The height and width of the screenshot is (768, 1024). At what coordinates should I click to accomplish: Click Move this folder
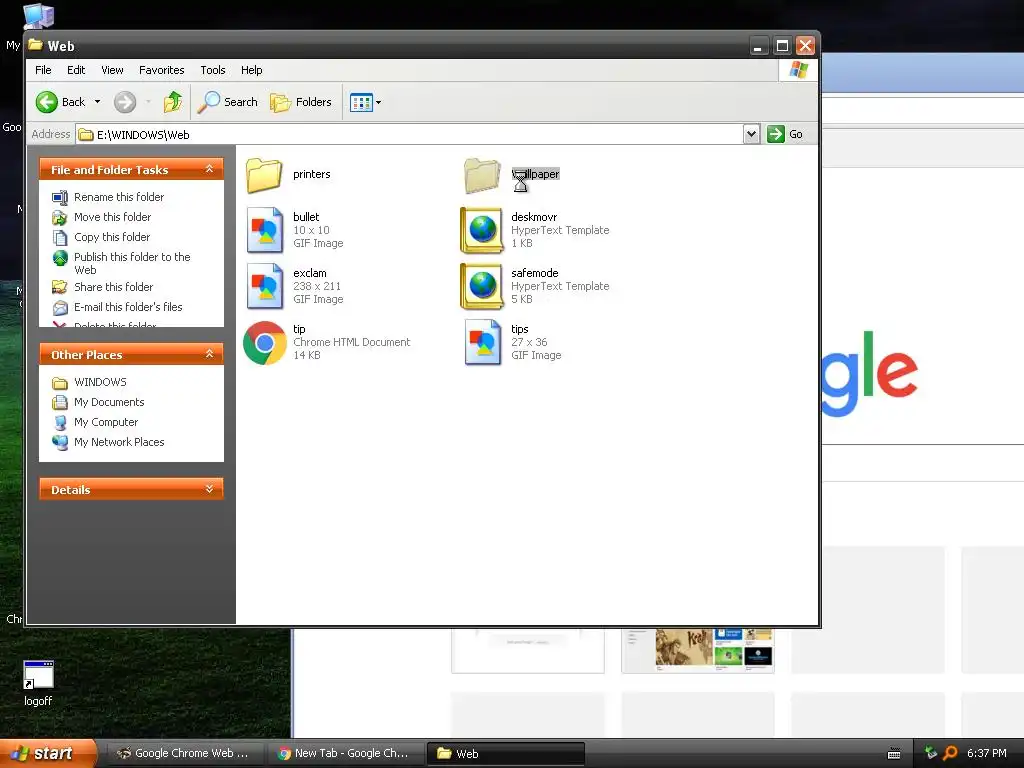click(112, 217)
